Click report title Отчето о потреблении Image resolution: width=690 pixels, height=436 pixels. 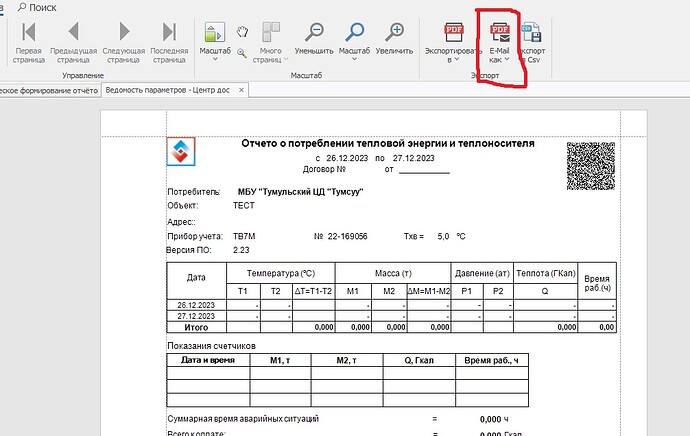tap(388, 143)
